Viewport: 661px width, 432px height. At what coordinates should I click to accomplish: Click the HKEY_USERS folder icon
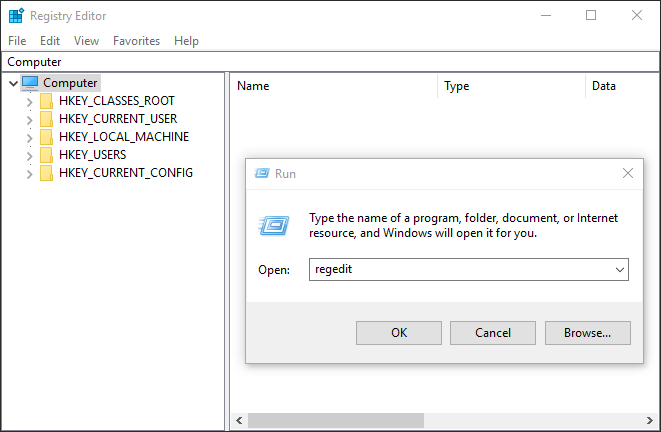[46, 155]
